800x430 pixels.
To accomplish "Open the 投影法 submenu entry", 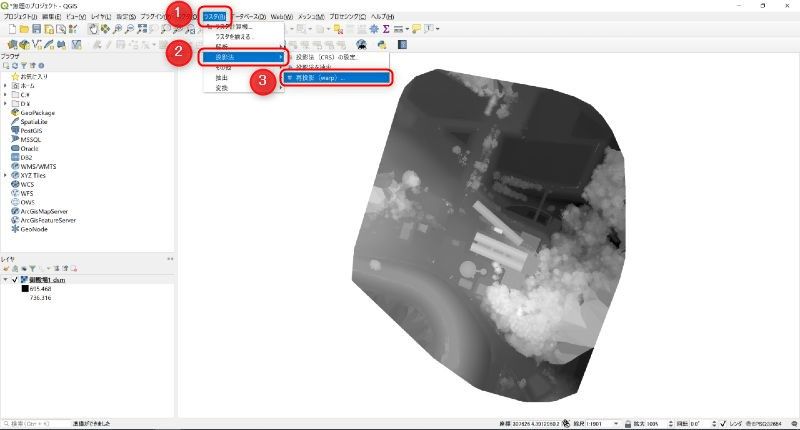I will pyautogui.click(x=240, y=56).
